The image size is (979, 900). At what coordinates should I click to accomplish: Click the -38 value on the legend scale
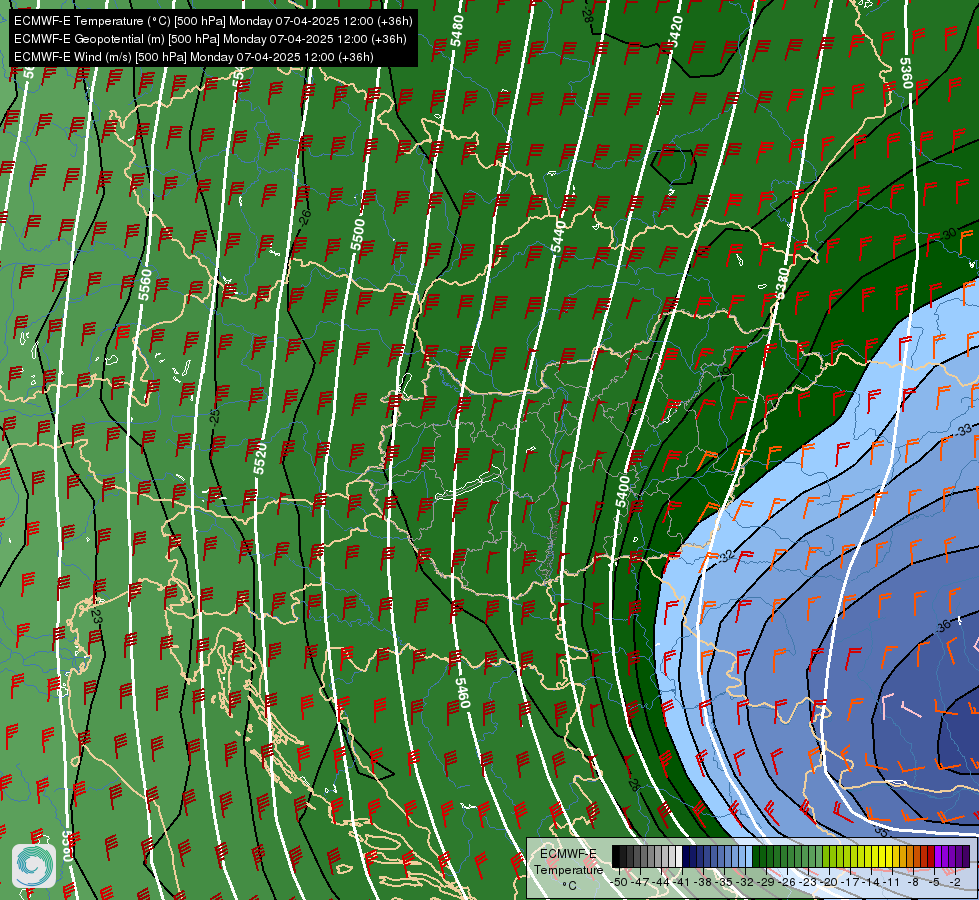point(703,882)
